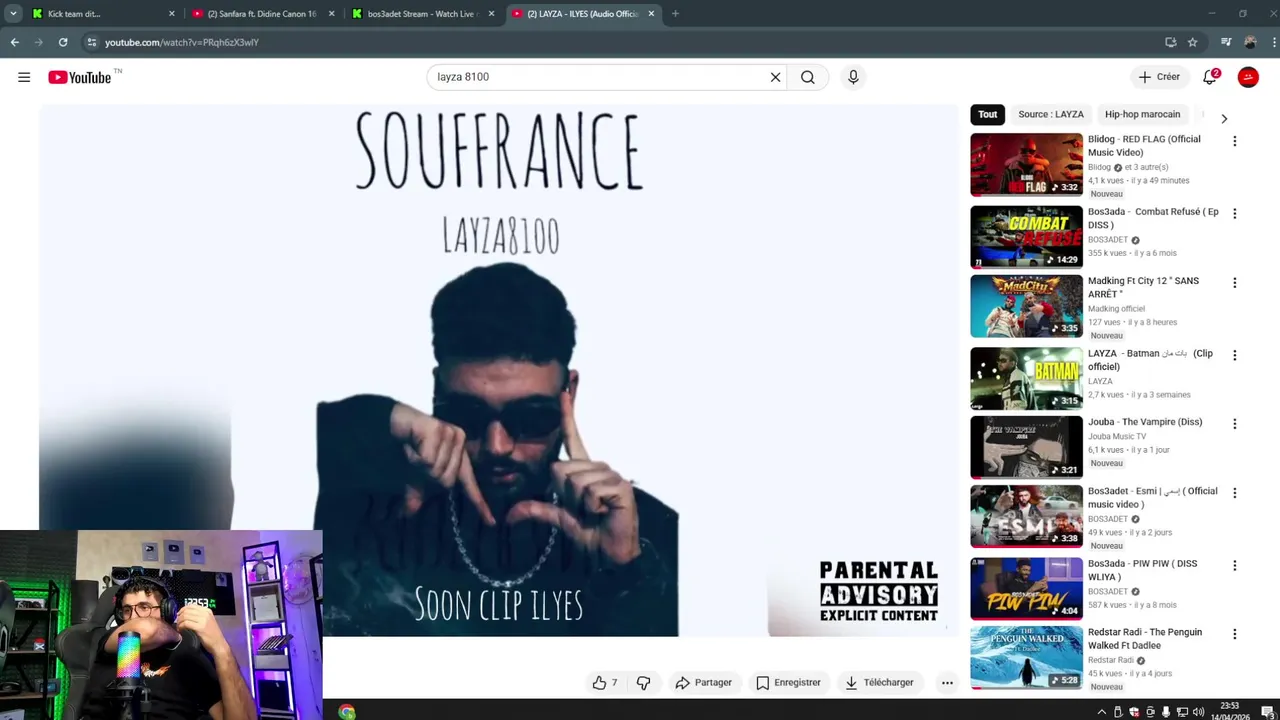The height and width of the screenshot is (720, 1280).
Task: Open the network tray icon
Action: 1182,712
